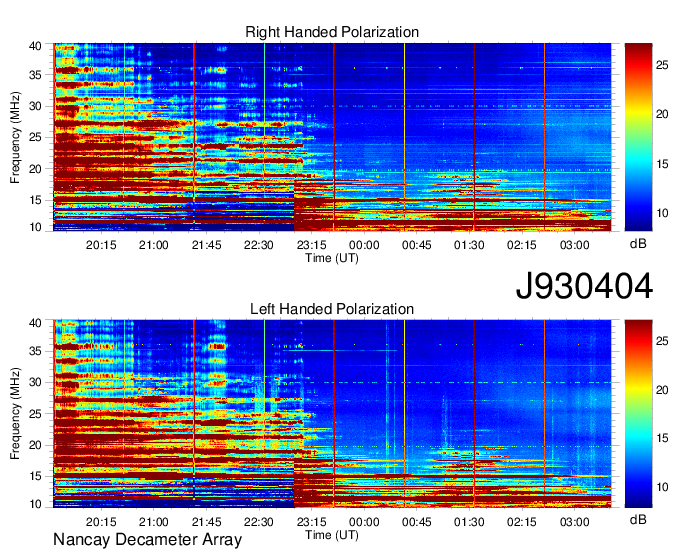Click 25 MHz tick on Right Handed plot
This screenshot has width=680, height=552.
click(35, 137)
